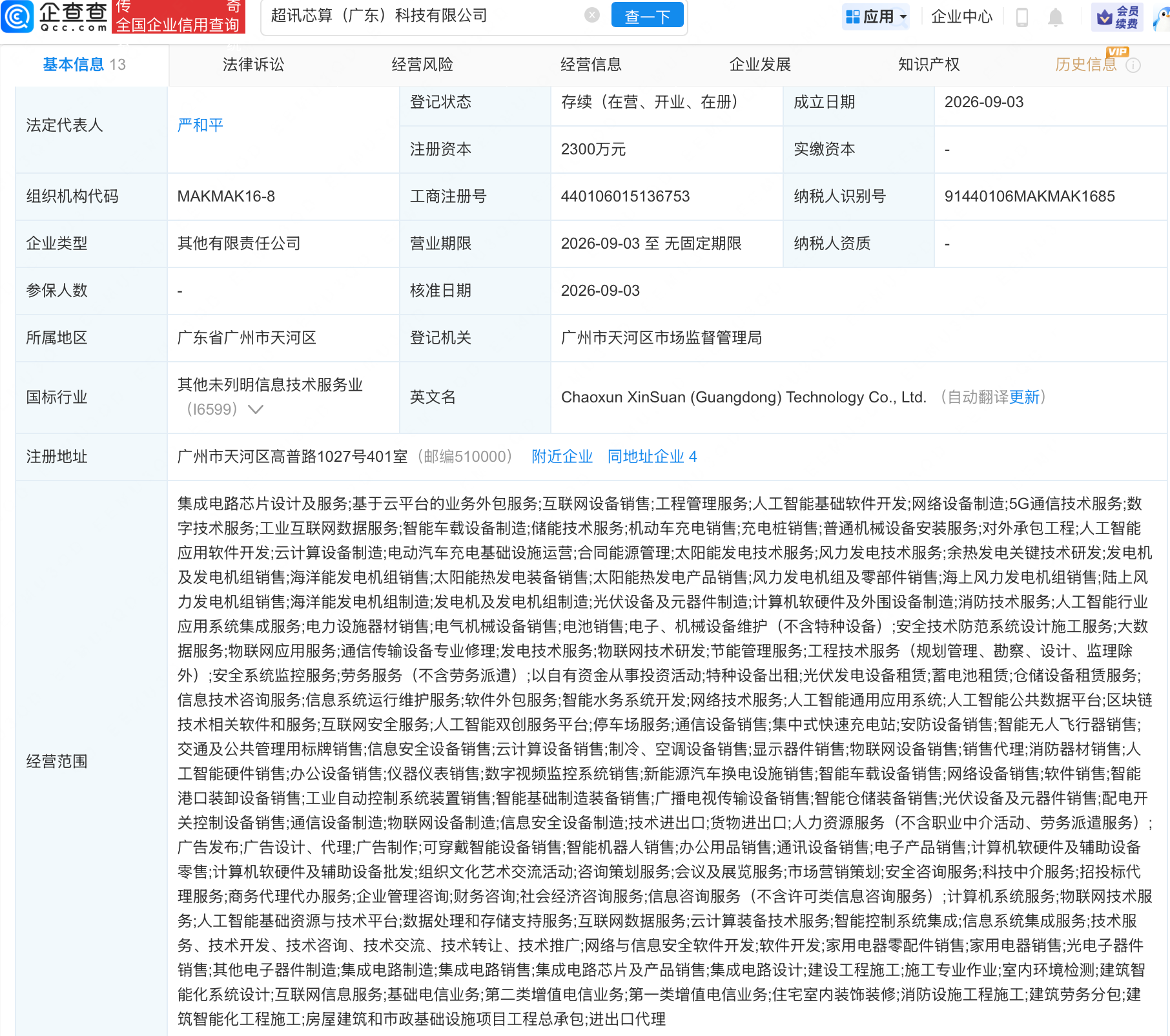
Task: Click the 参保人数 label
Action: point(57,291)
